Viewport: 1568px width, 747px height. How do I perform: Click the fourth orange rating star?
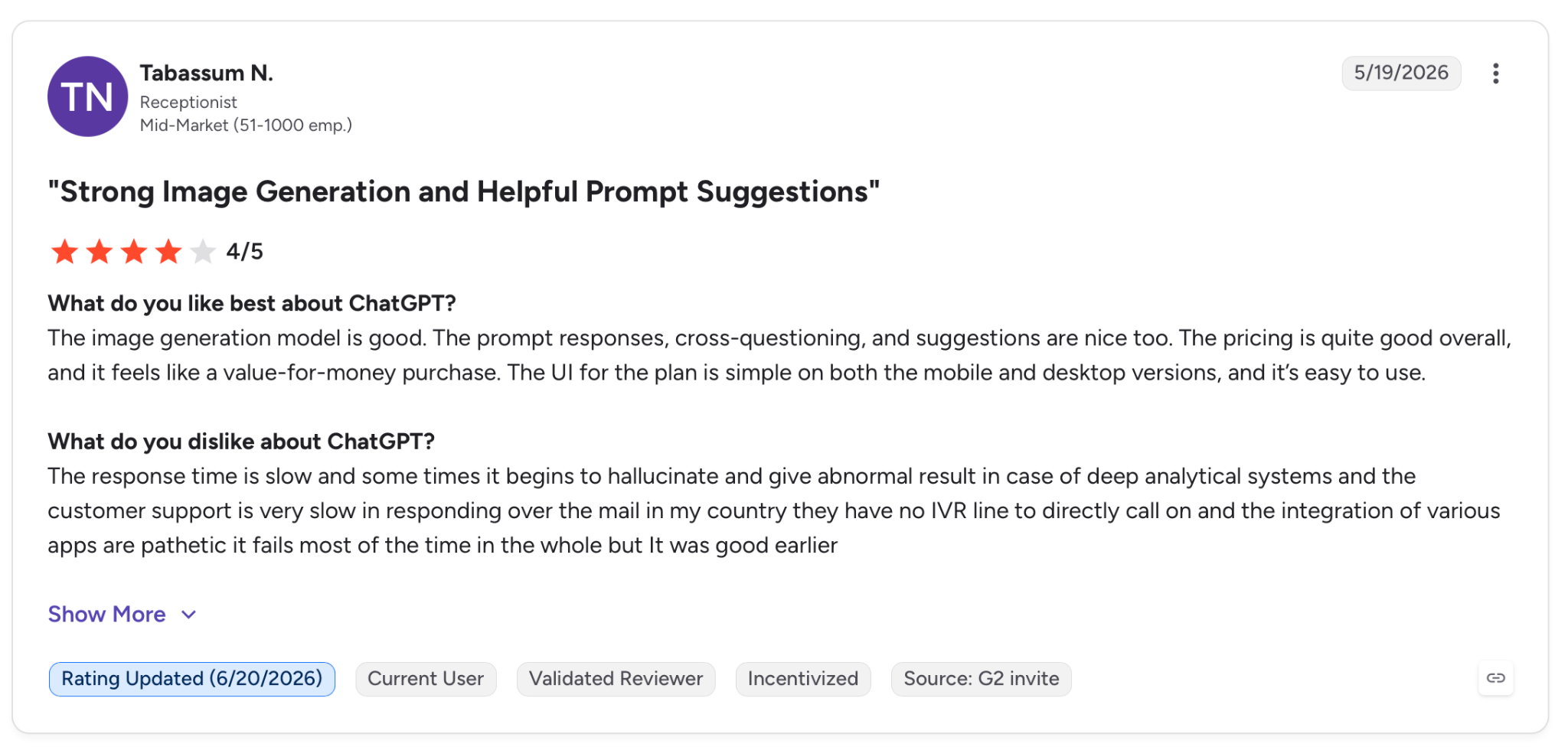[168, 251]
